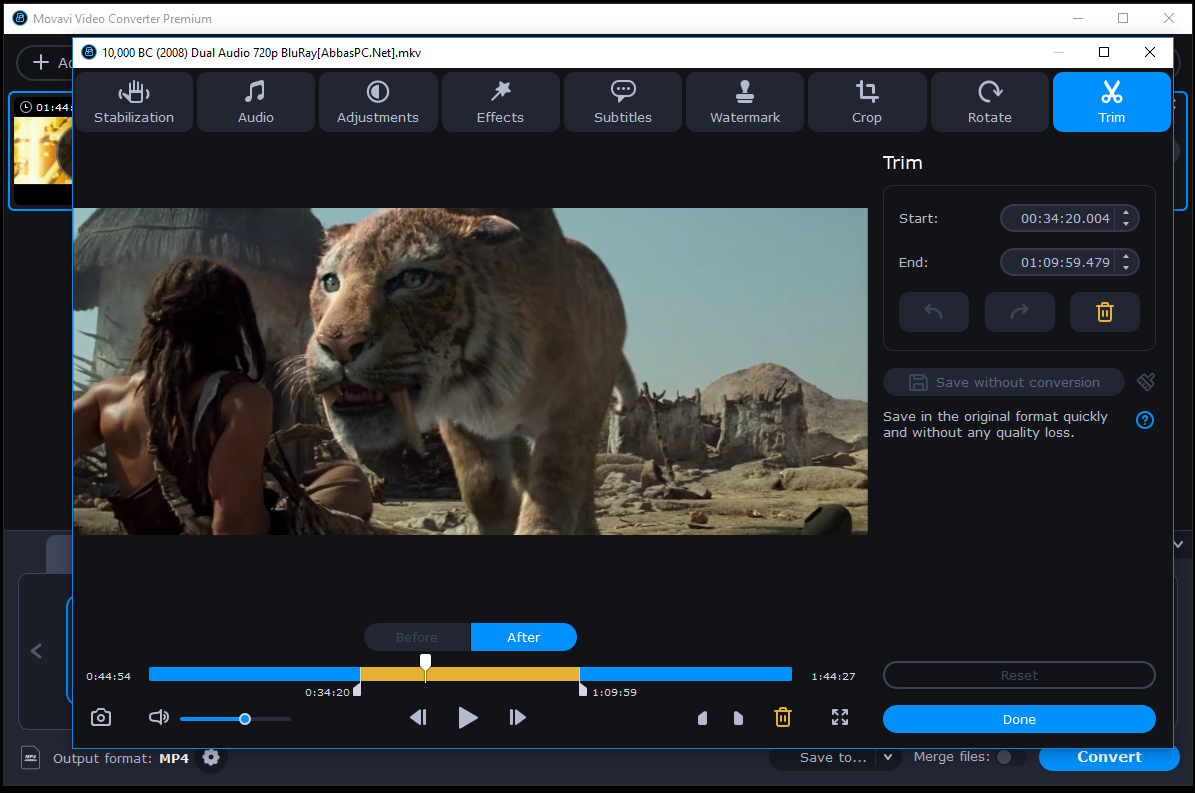Open Save to dropdown arrow in main window
Viewport: 1195px width, 793px height.
pos(888,757)
